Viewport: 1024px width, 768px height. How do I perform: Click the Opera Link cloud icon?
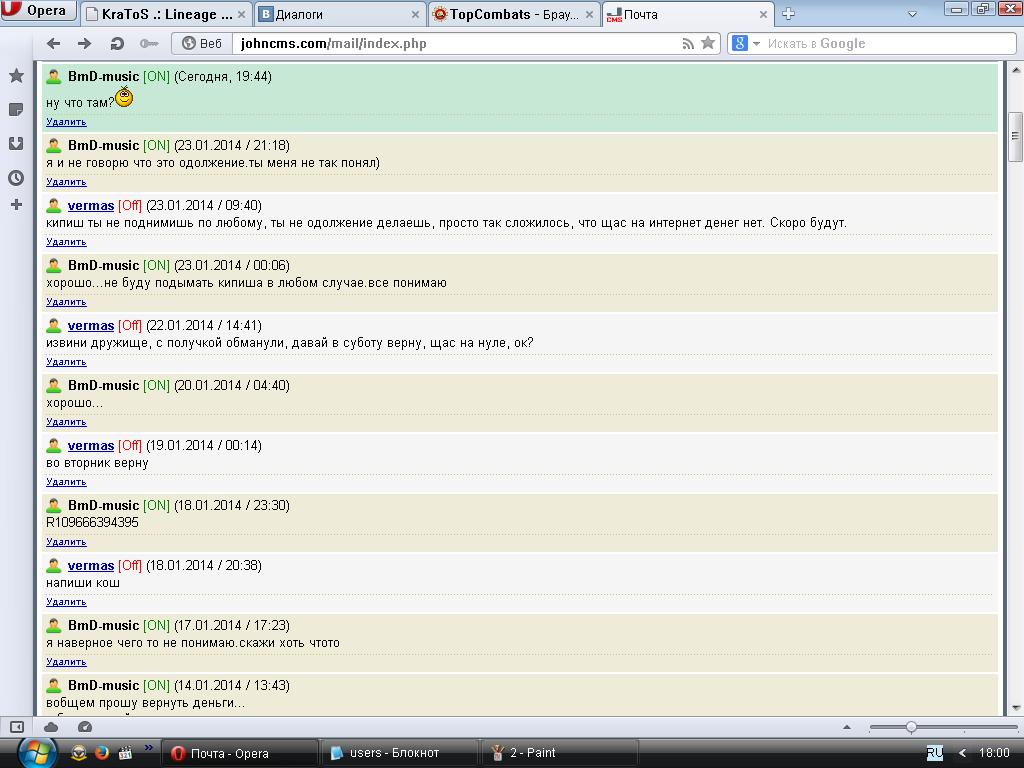click(x=51, y=727)
